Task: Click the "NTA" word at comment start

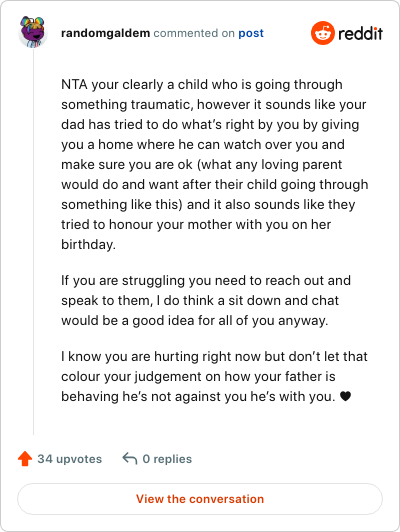Action: (74, 84)
